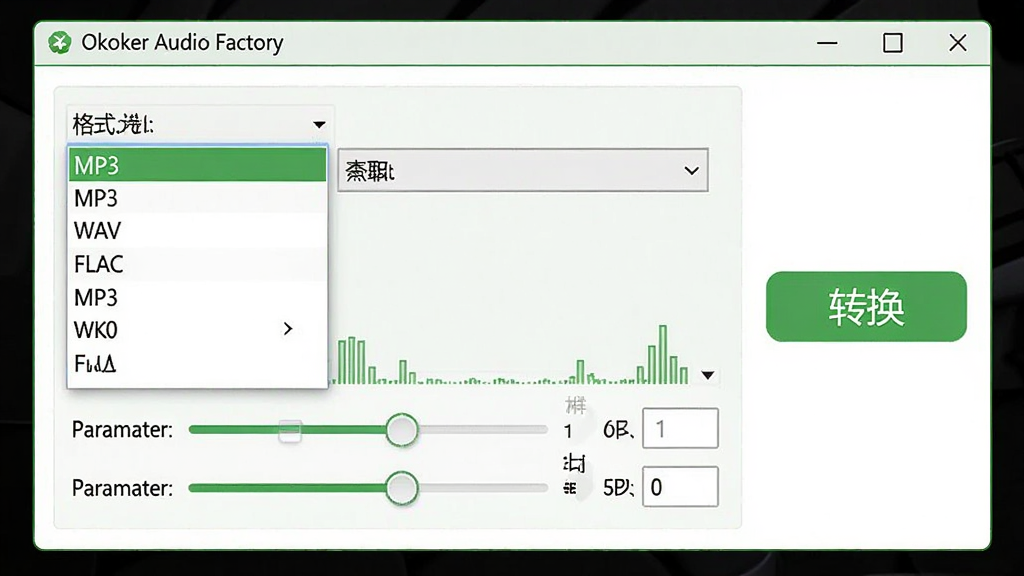Close the Okoker Audio Factory window
This screenshot has width=1024, height=576.
tap(957, 43)
